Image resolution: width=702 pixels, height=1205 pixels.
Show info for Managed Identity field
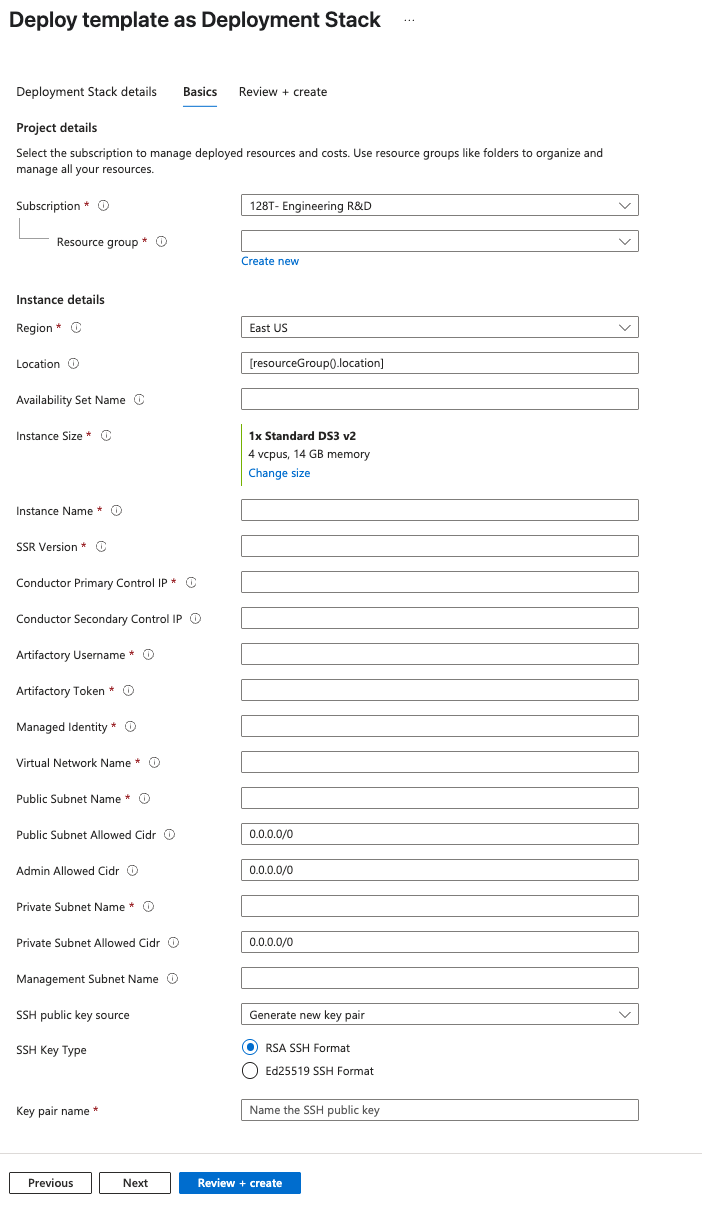click(131, 727)
